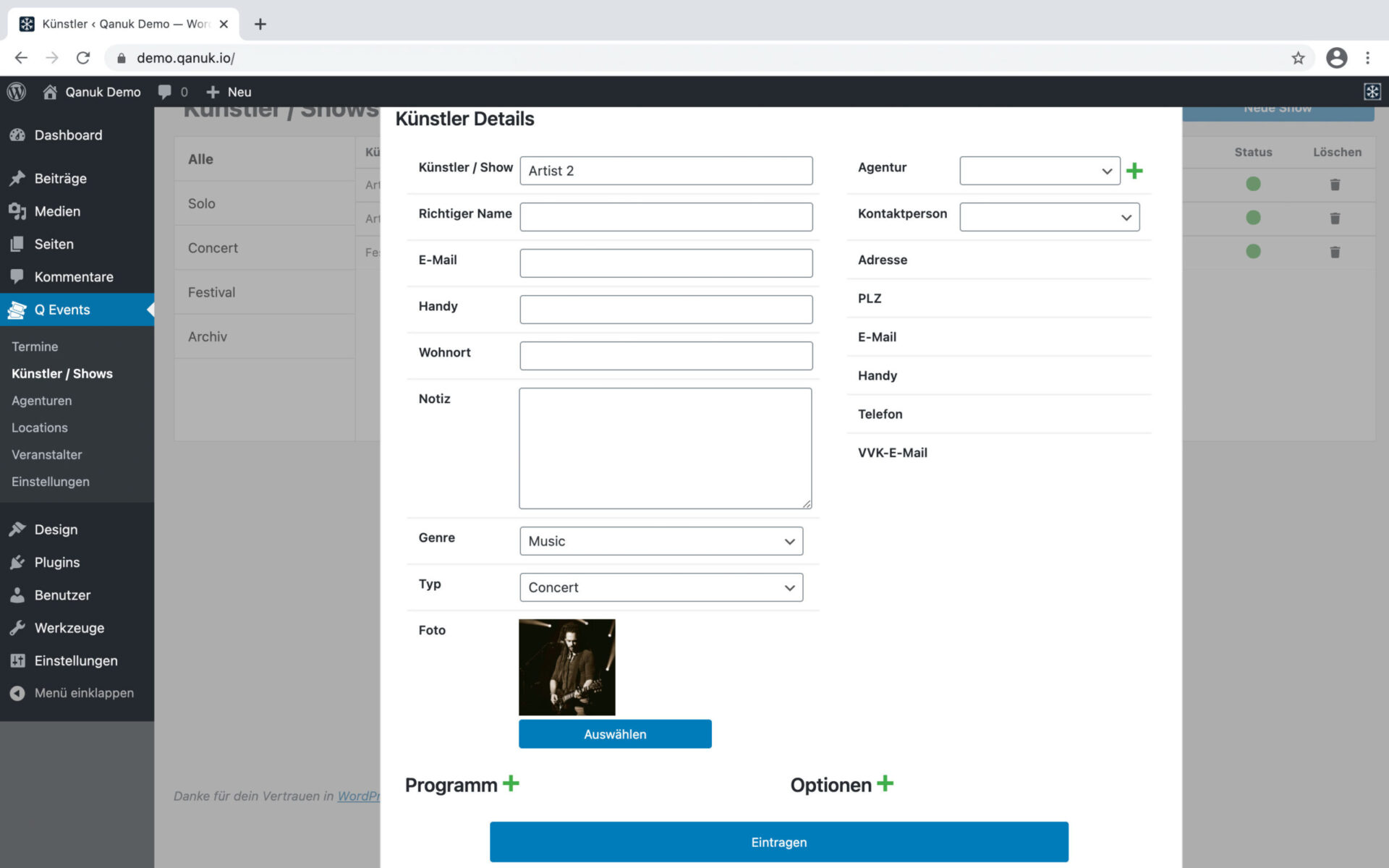Viewport: 1389px width, 868px height.
Task: Open browser three-dot menu
Action: [1367, 58]
